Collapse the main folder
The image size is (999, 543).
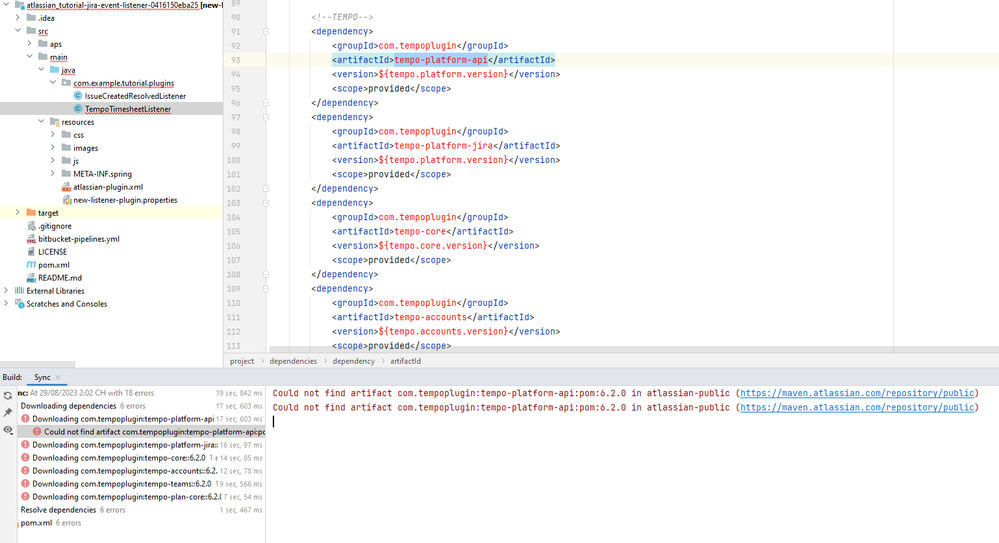[x=29, y=57]
